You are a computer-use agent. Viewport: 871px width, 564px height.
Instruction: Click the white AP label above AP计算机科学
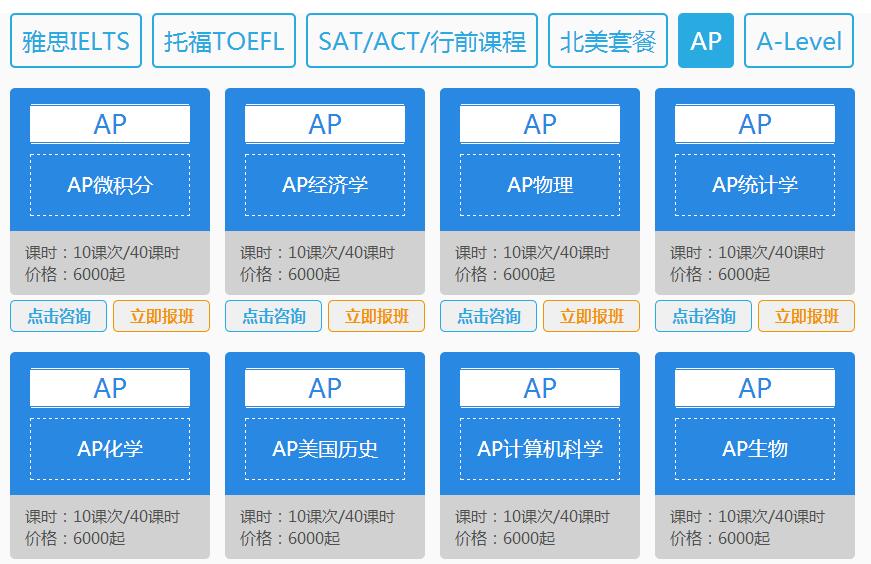pos(540,388)
